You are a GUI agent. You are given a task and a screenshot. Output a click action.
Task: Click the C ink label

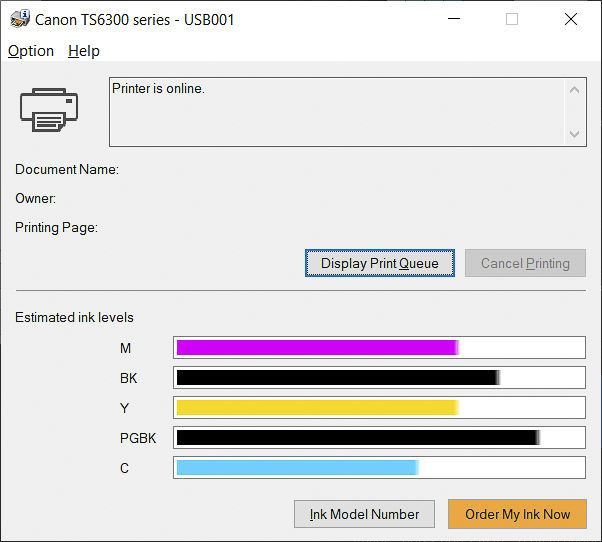tap(124, 468)
